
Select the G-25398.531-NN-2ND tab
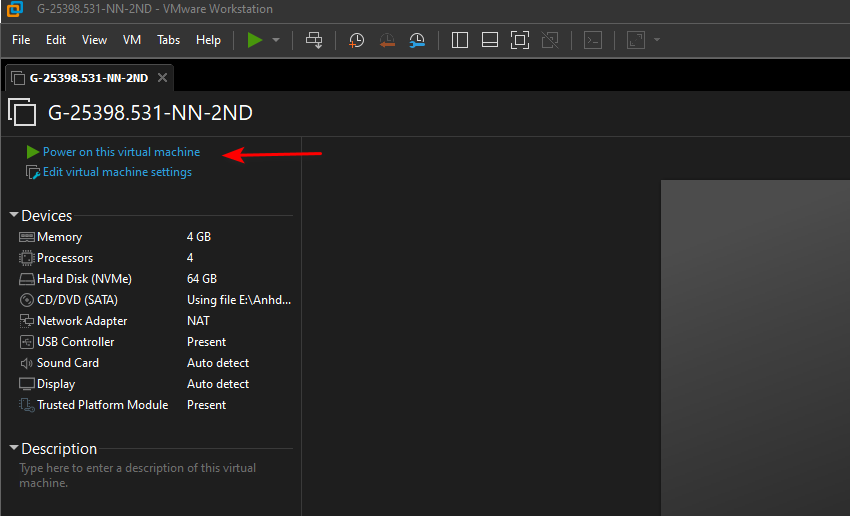[89, 78]
